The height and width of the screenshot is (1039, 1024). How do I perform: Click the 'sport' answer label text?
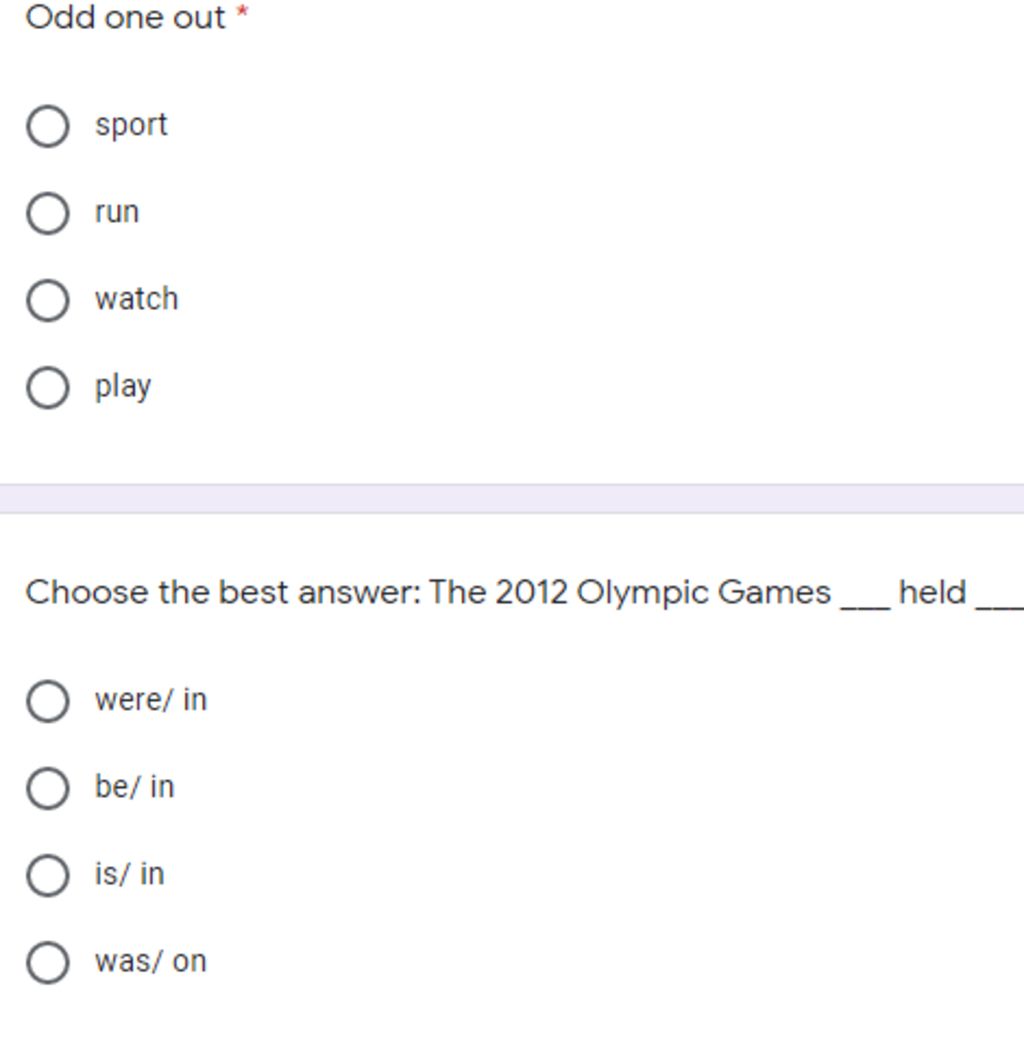(x=131, y=125)
